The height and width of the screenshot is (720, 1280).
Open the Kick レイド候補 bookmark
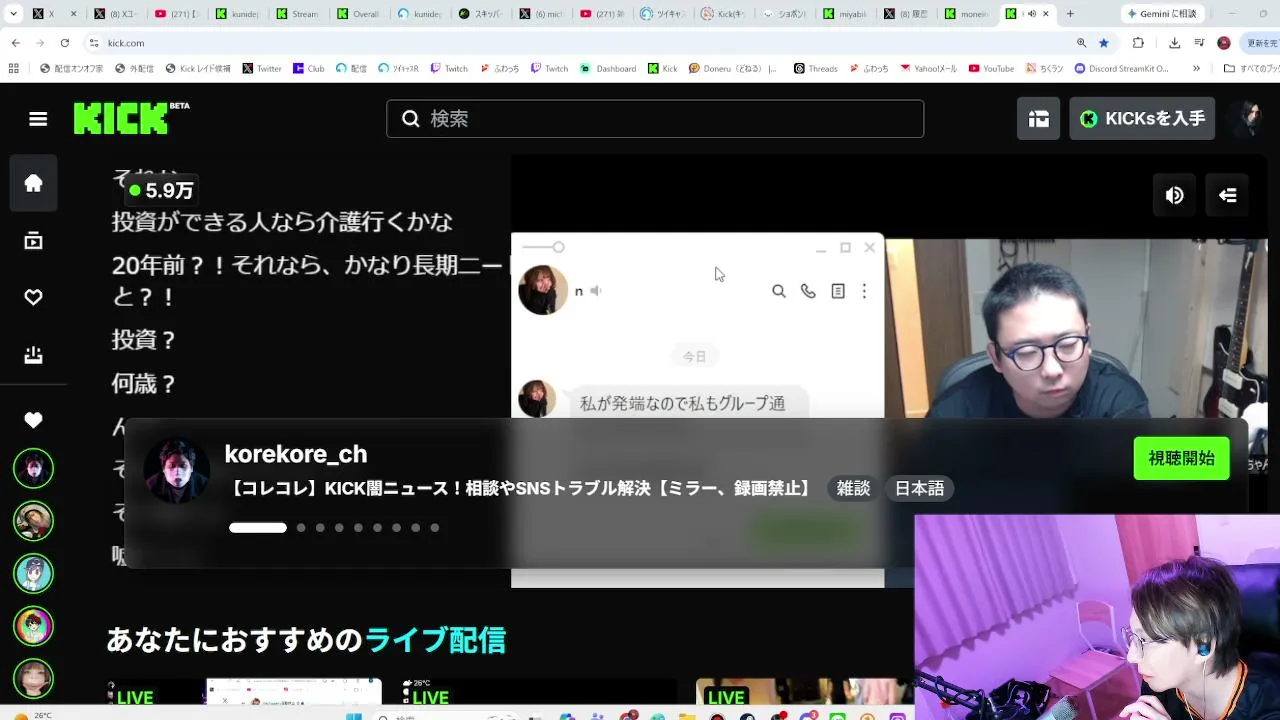coord(198,69)
